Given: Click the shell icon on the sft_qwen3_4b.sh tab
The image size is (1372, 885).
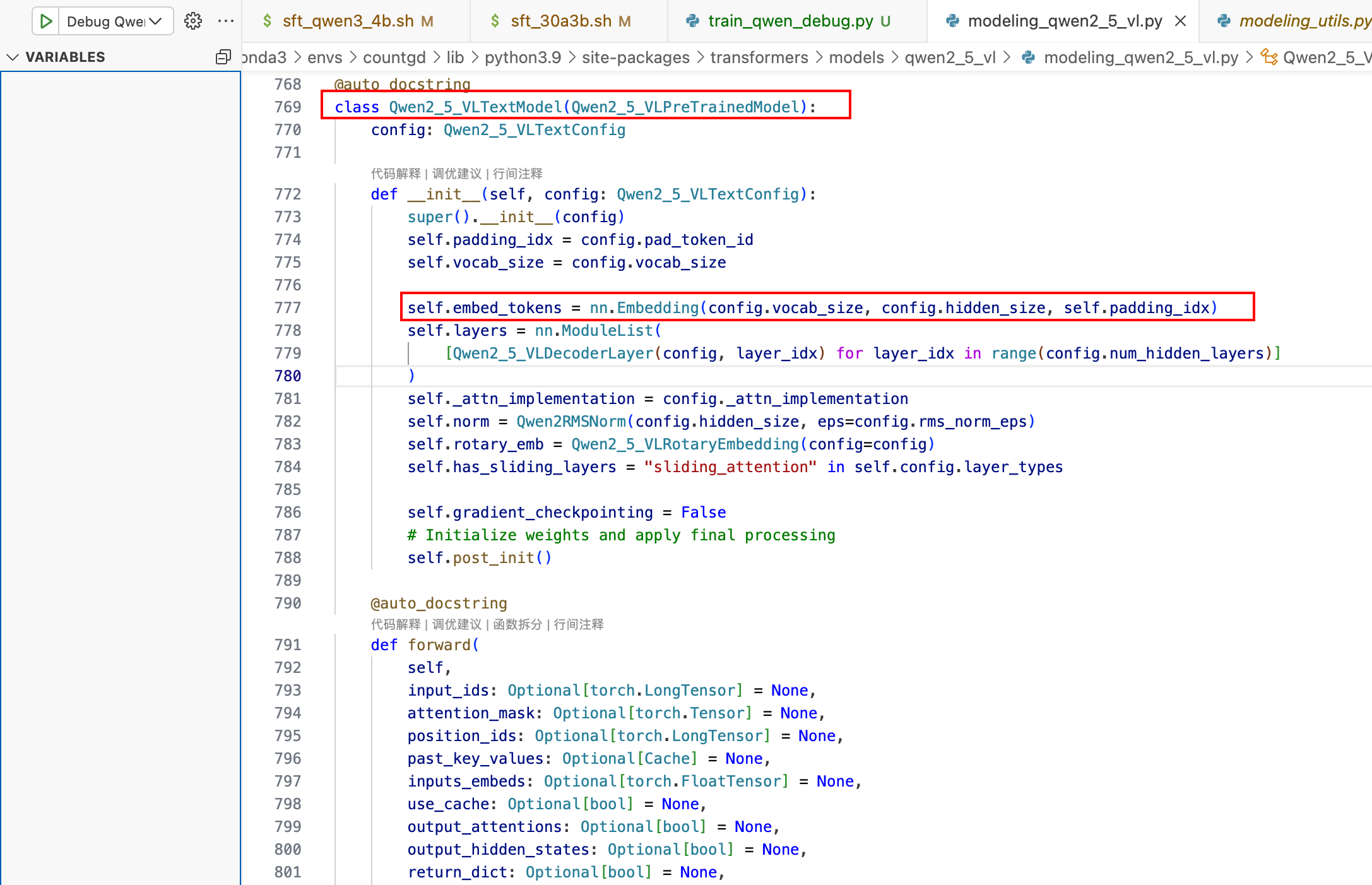Looking at the screenshot, I should [268, 21].
